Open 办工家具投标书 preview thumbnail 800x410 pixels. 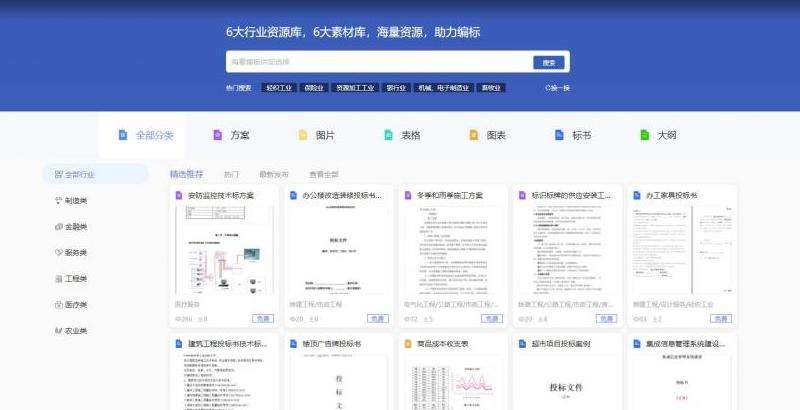(x=683, y=249)
